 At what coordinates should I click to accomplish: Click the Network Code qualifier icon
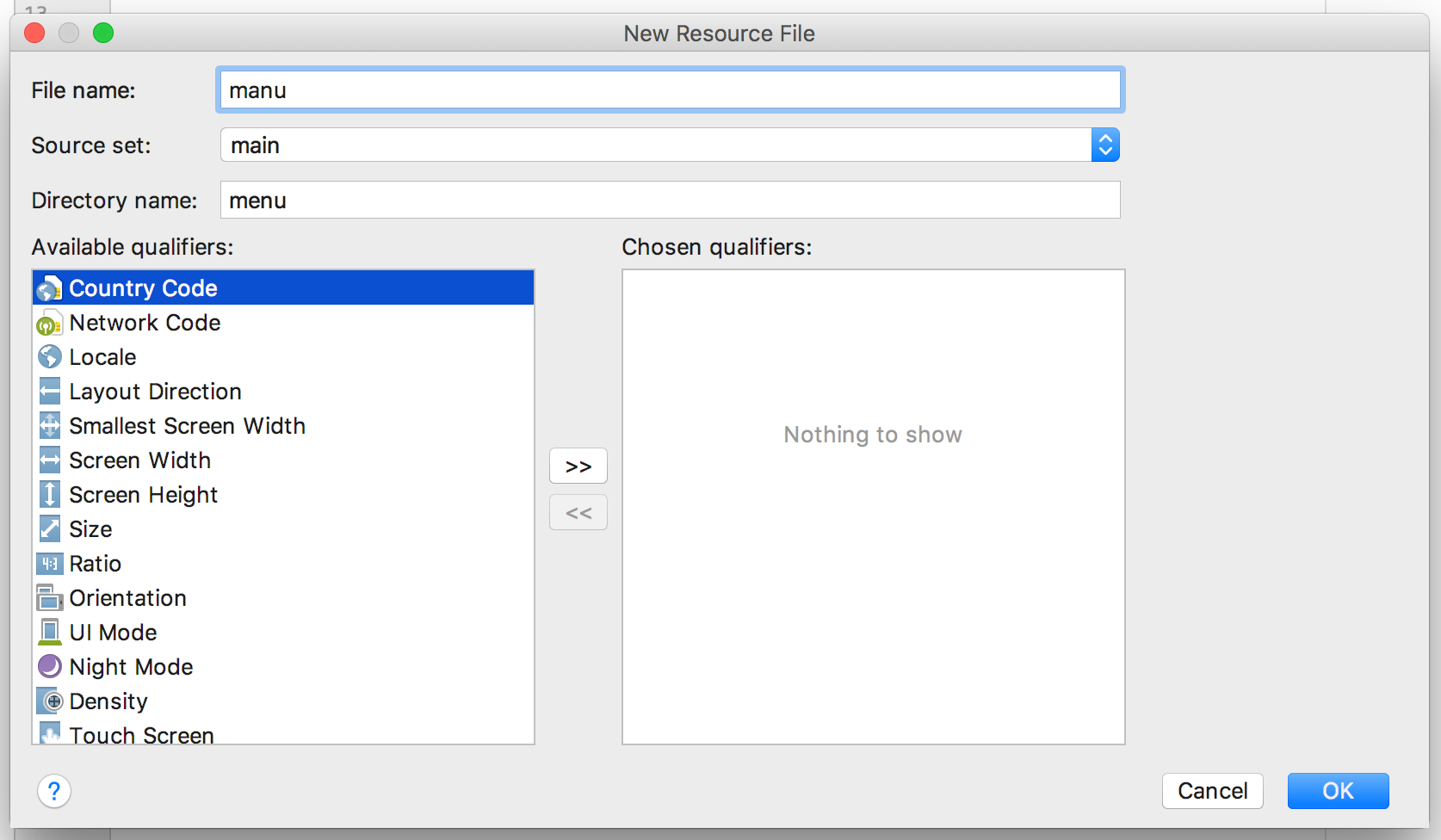click(50, 324)
